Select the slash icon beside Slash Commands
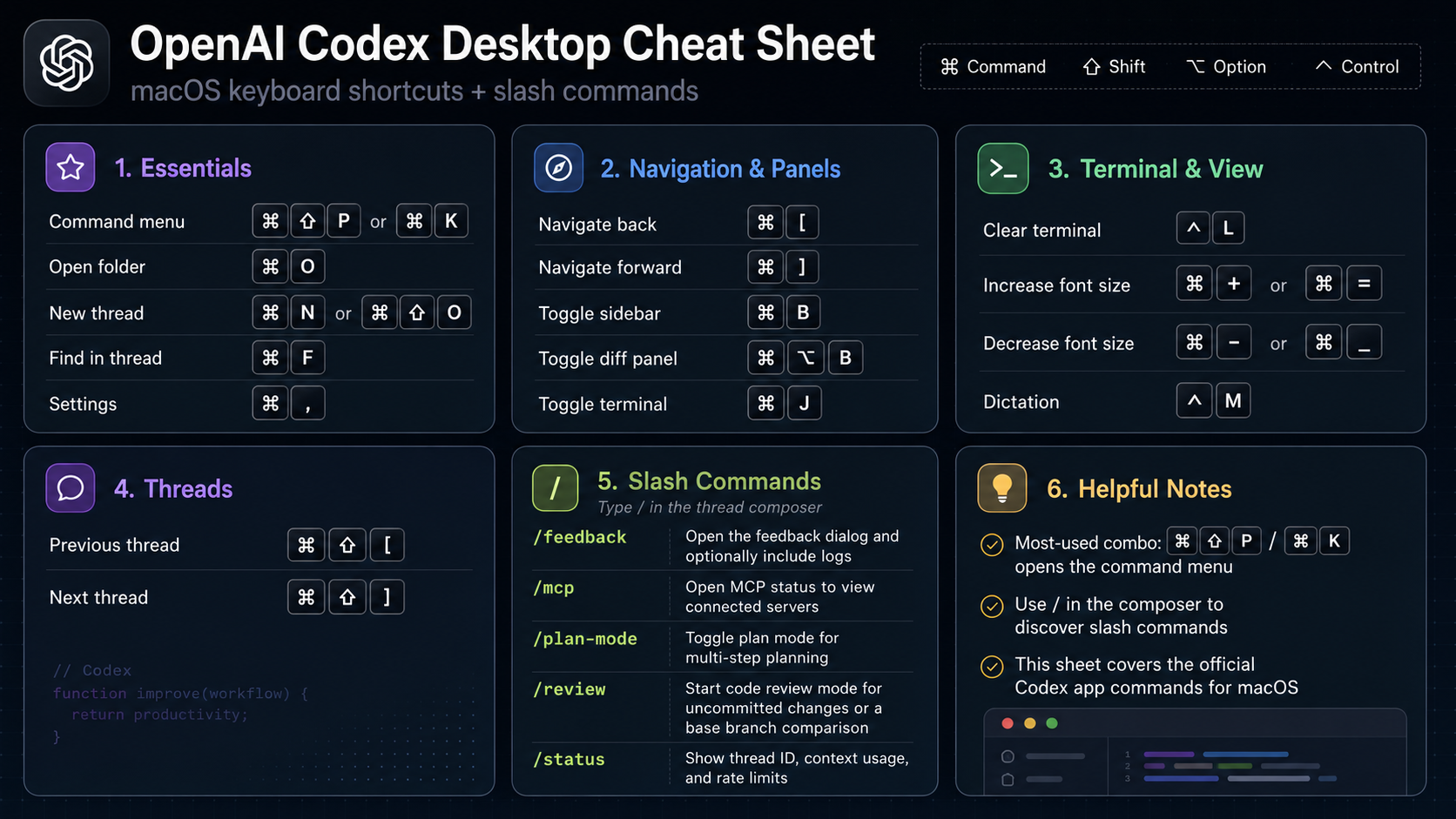Viewport: 1456px width, 819px height. [555, 487]
